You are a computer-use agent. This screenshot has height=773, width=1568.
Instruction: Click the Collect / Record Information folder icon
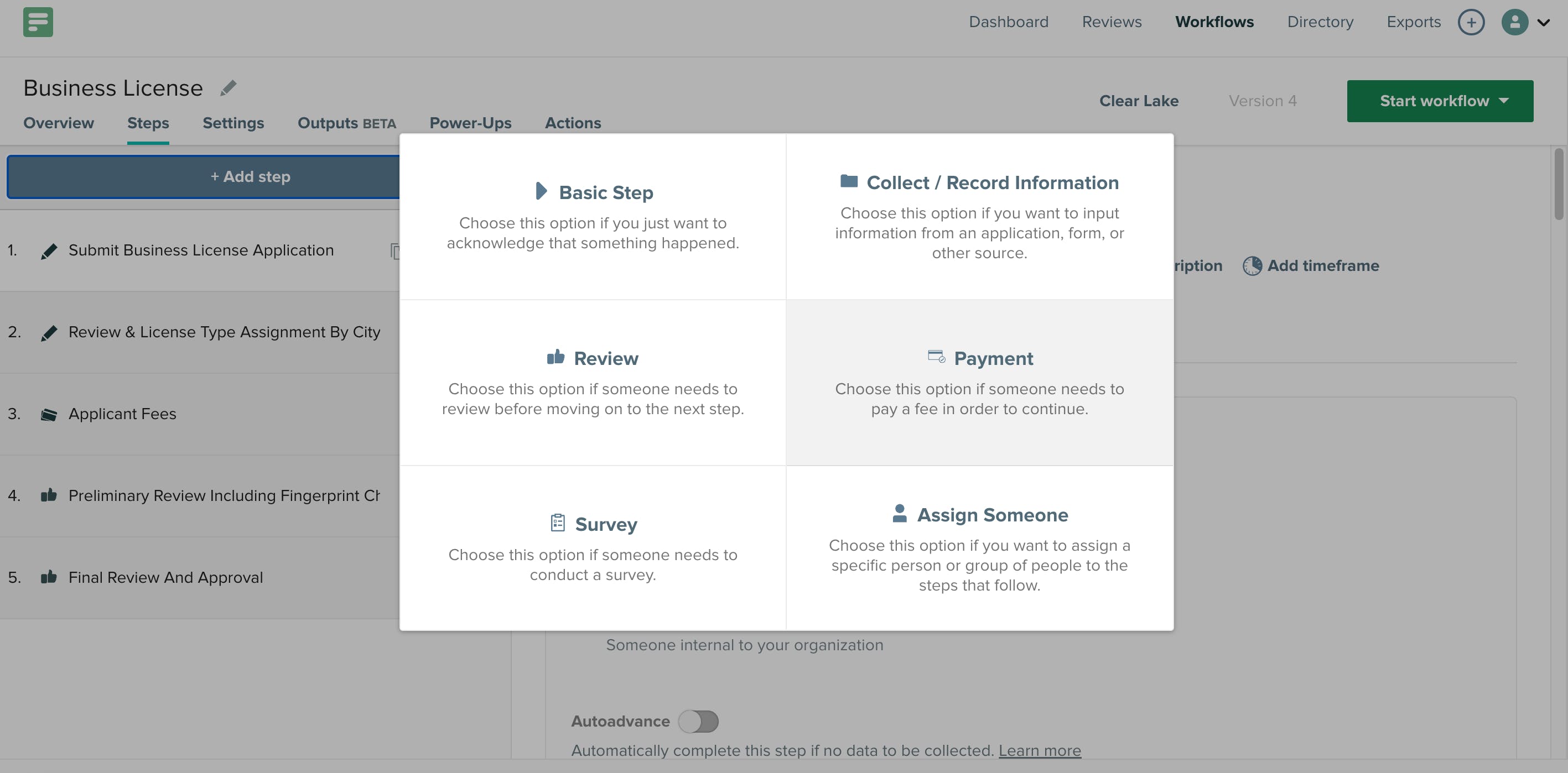(849, 181)
